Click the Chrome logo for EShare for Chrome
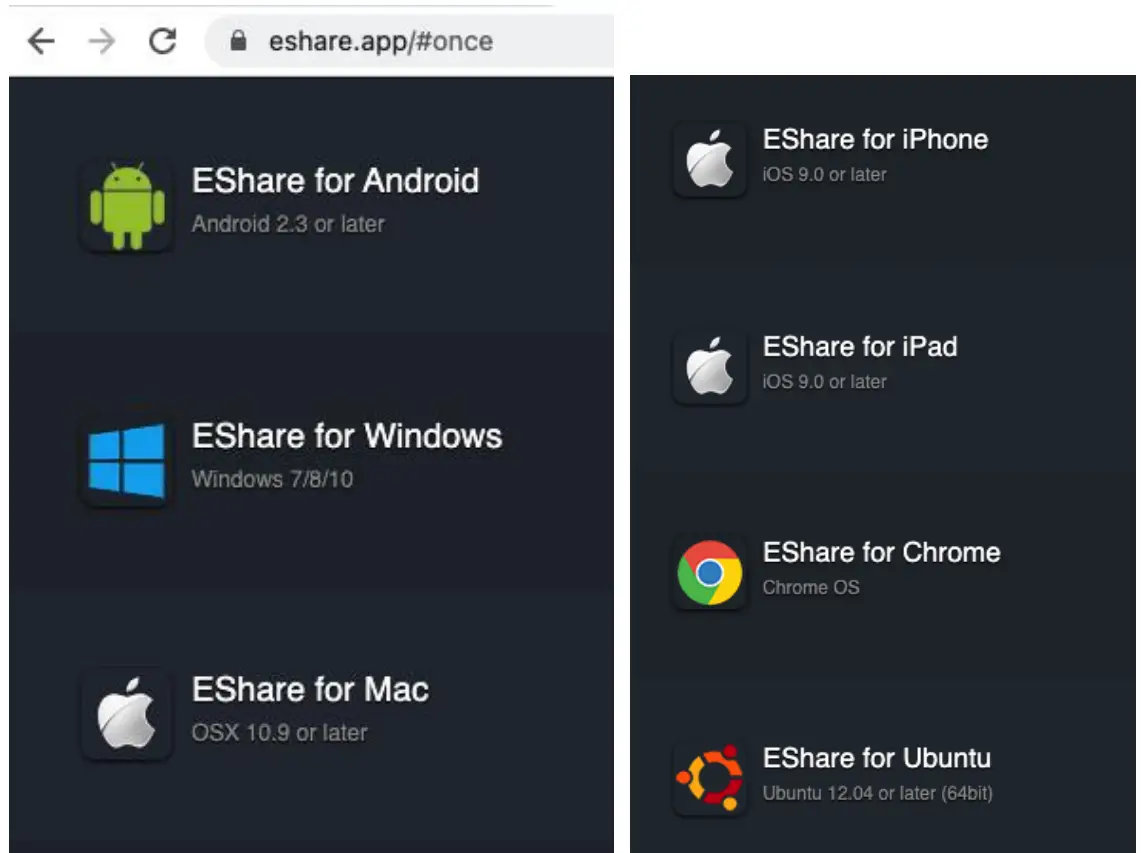Viewport: 1144px width, 853px height. pyautogui.click(x=709, y=572)
